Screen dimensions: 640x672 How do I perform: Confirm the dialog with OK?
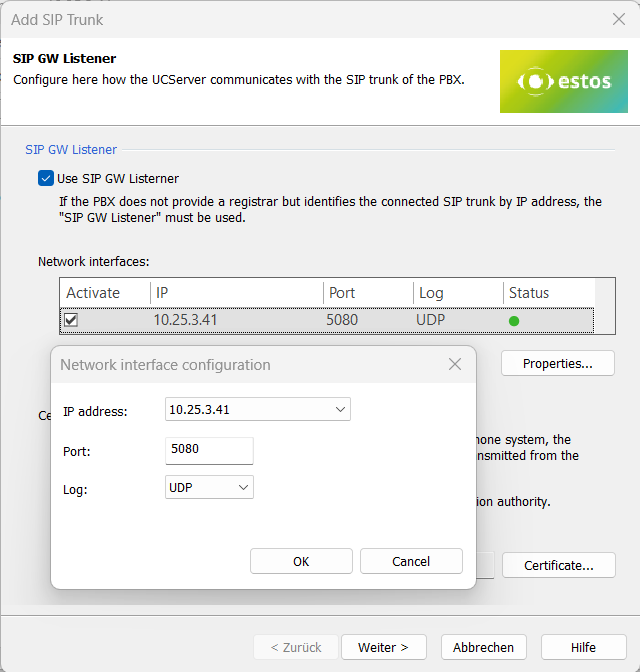tap(301, 561)
